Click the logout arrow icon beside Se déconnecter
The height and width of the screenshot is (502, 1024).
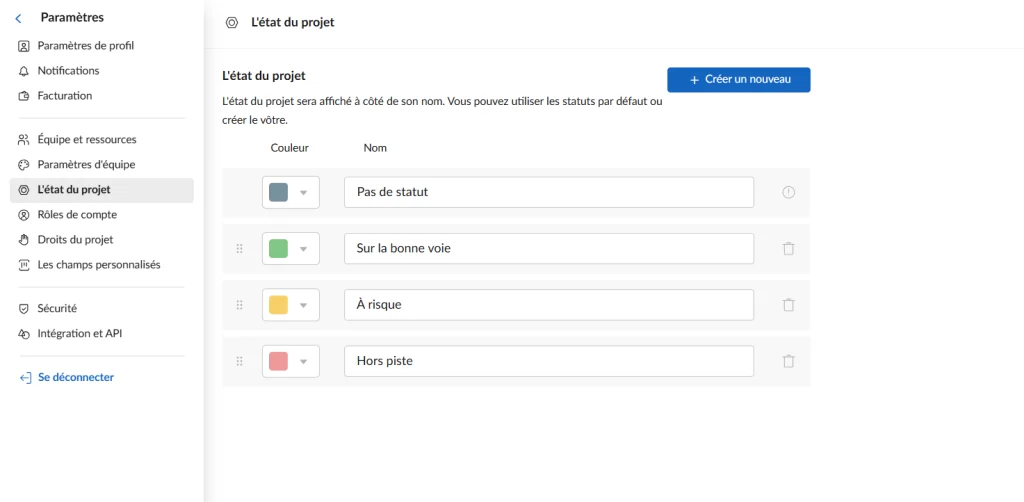click(x=25, y=377)
